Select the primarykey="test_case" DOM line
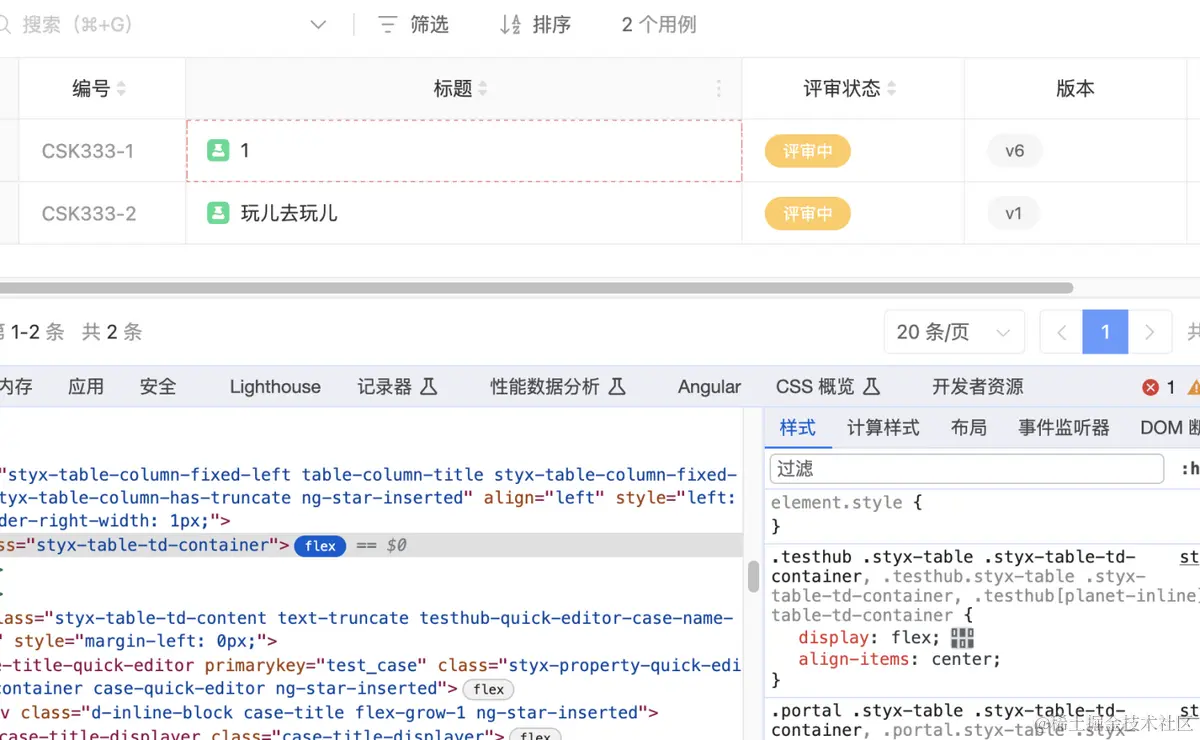1200x740 pixels. coord(372,666)
